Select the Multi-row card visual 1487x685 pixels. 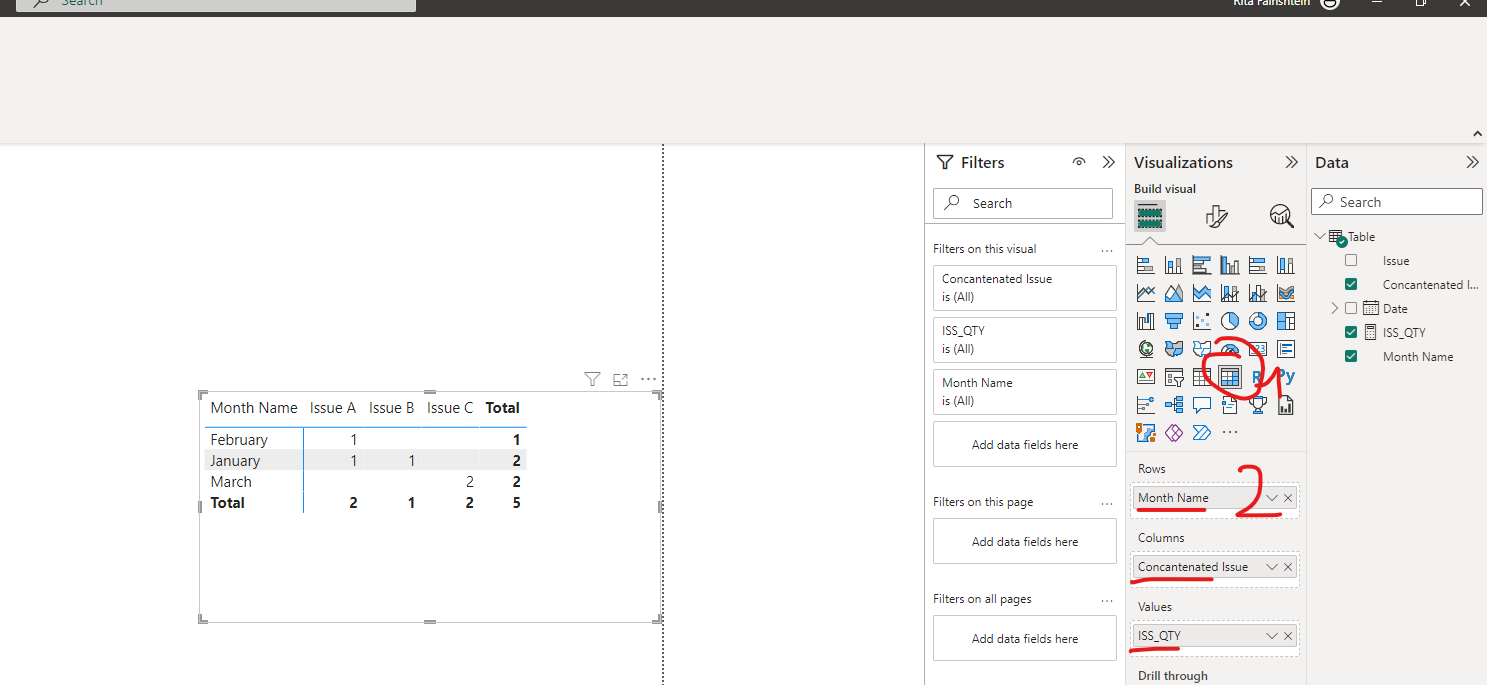click(1286, 349)
